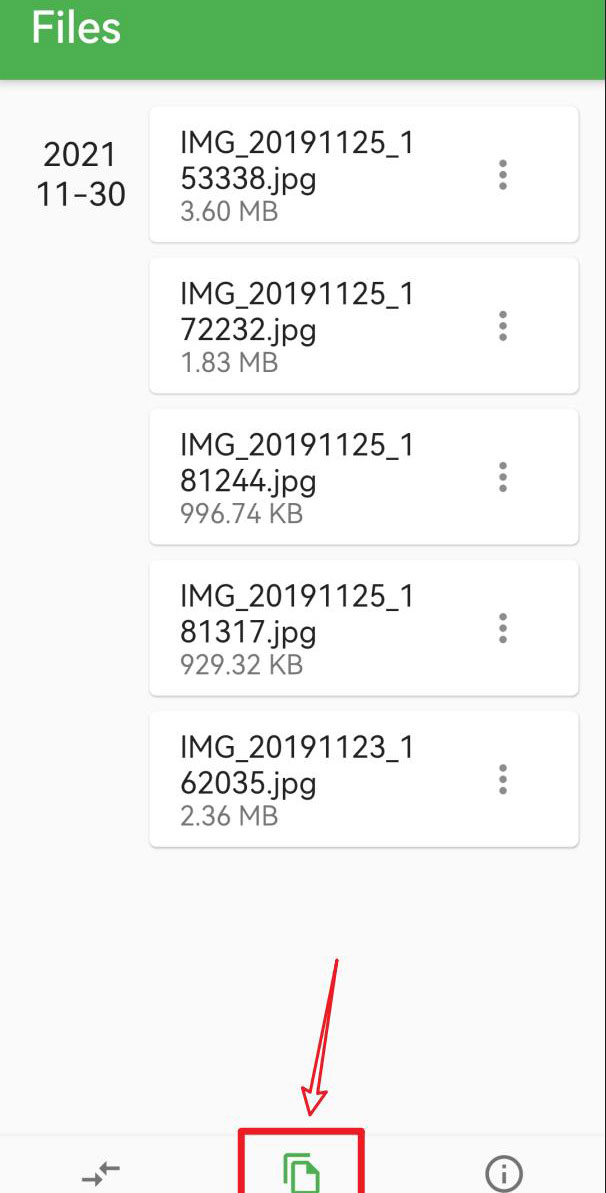Open the info circle tab icon
The width and height of the screenshot is (606, 1193).
tap(503, 1172)
